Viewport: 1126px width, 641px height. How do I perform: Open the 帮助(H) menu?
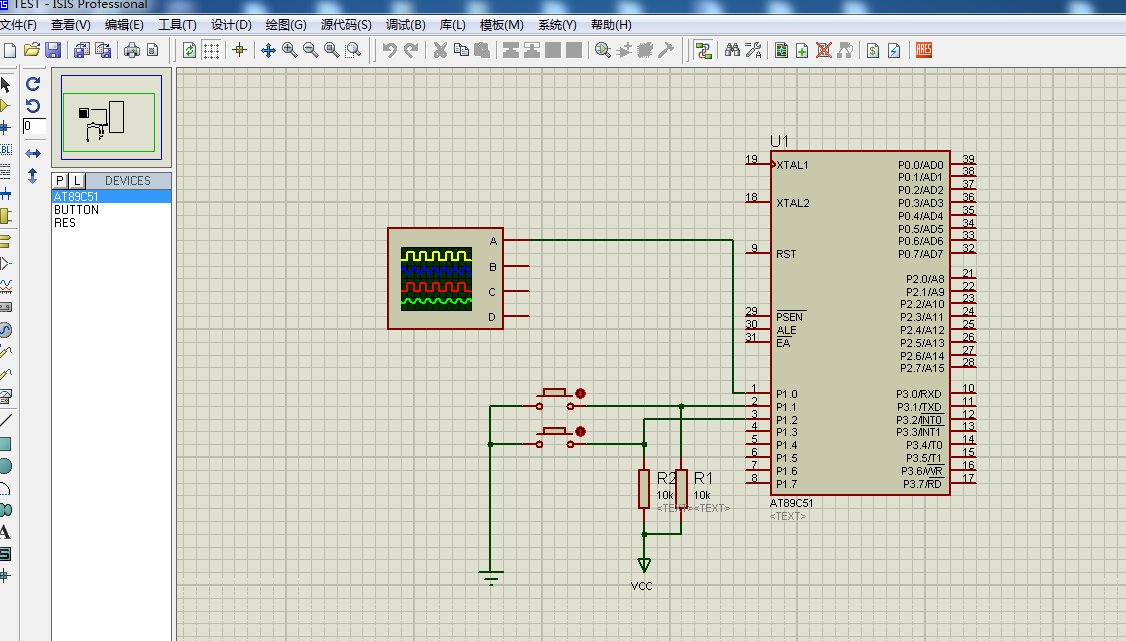[611, 24]
